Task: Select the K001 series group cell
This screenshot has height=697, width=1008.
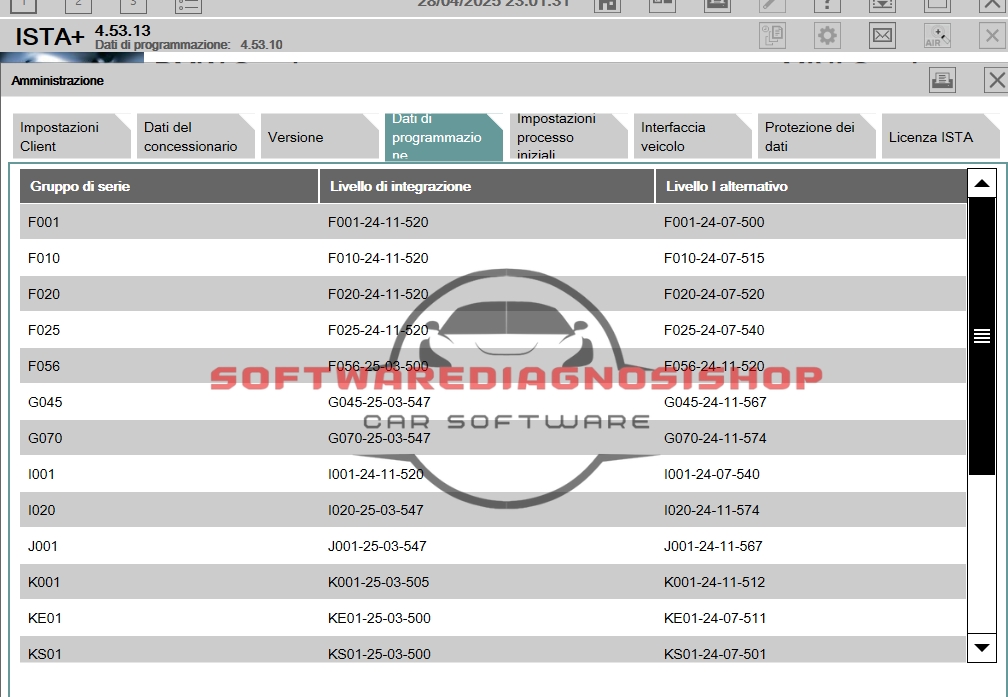Action: (x=44, y=582)
